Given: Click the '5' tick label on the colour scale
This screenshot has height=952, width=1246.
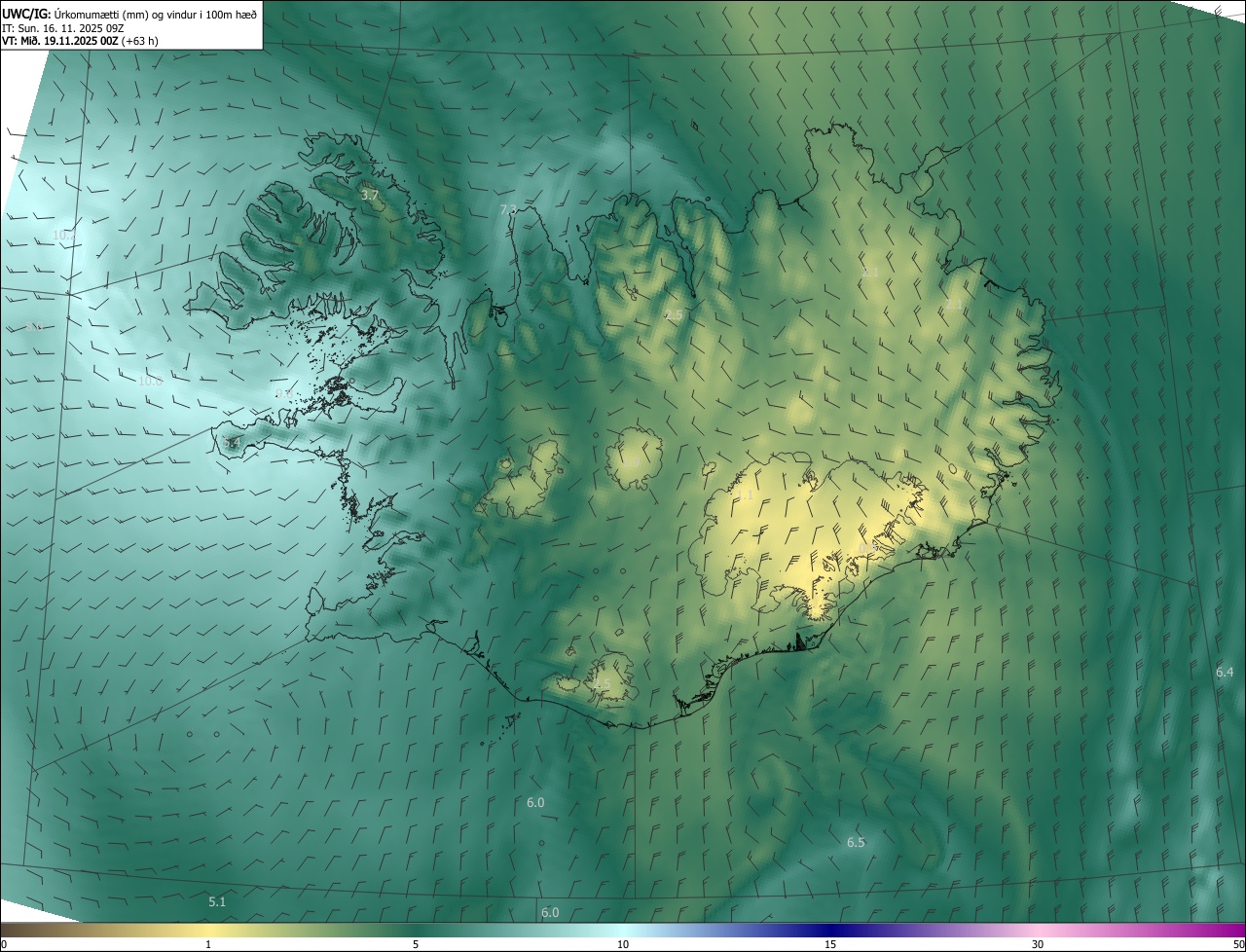Looking at the screenshot, I should tap(416, 945).
